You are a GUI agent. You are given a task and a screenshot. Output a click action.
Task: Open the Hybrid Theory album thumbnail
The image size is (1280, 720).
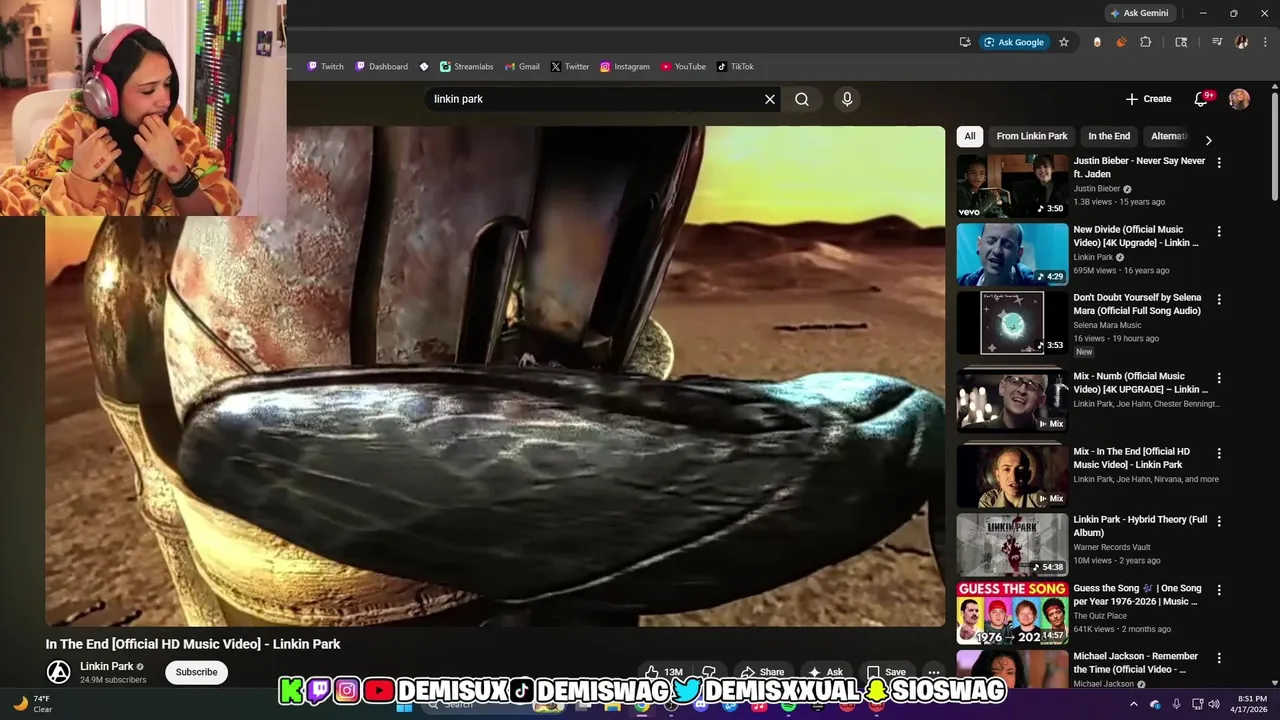click(1012, 544)
